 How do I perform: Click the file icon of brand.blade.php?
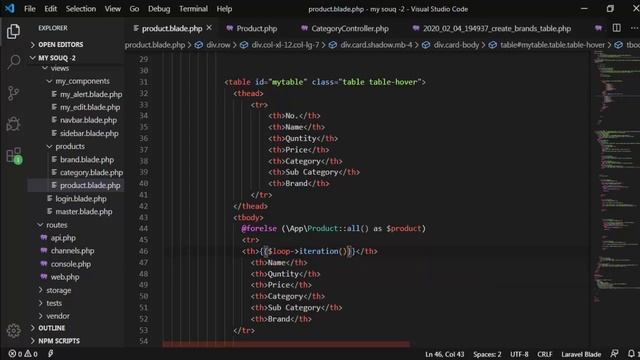(x=54, y=159)
